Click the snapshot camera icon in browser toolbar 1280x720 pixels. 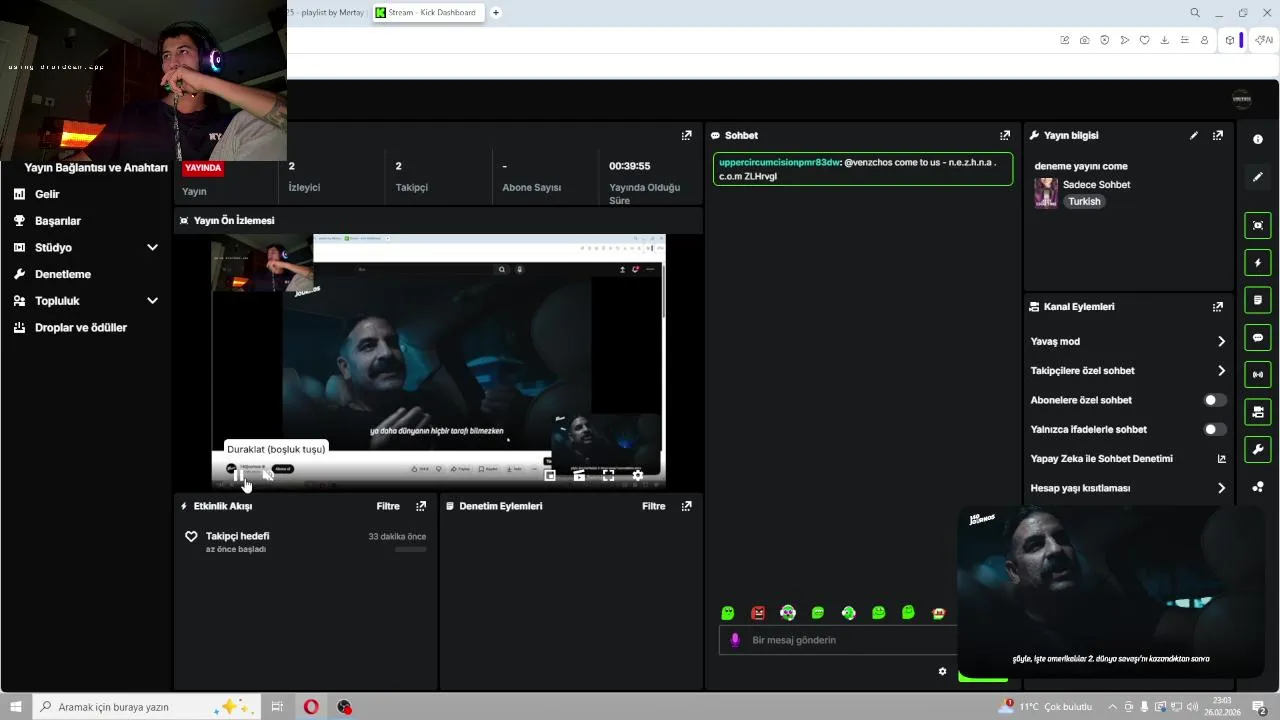1085,40
